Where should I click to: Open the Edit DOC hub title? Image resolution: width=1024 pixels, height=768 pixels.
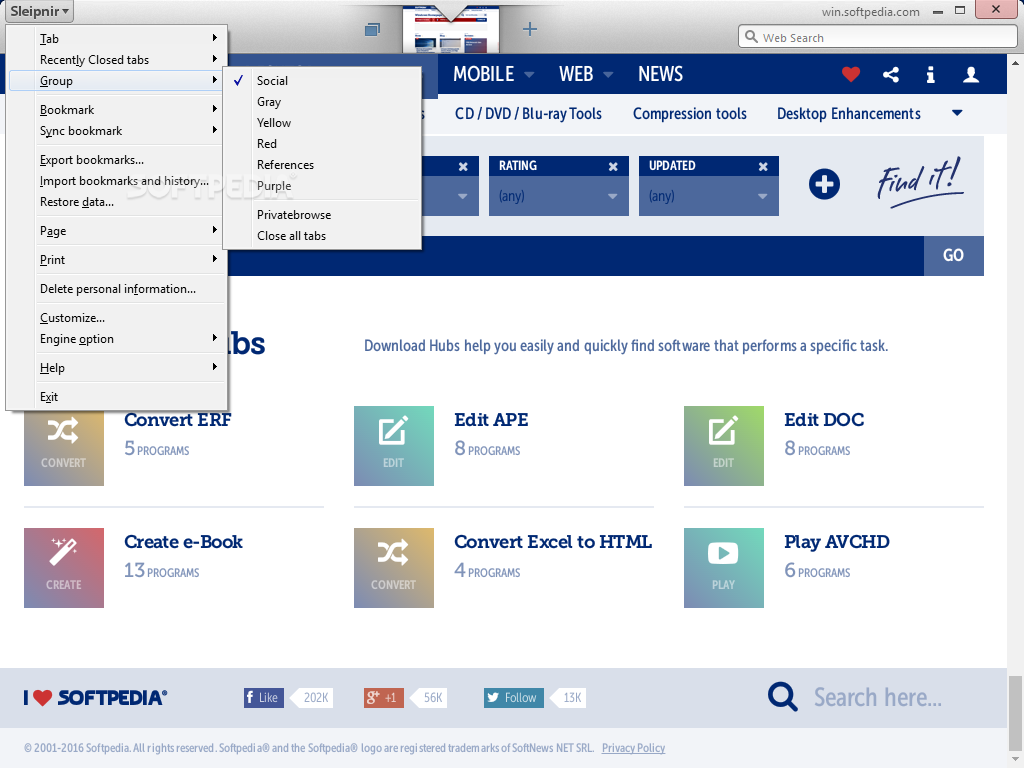(824, 420)
